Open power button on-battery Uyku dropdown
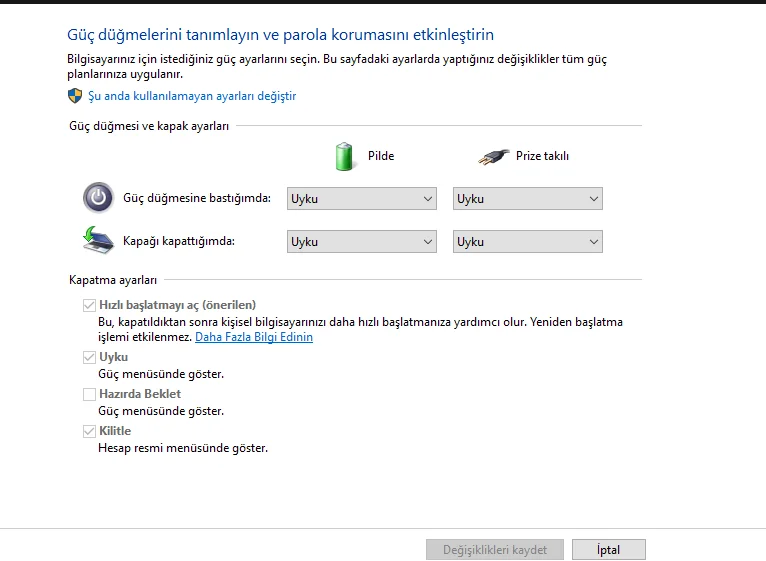This screenshot has height=561, width=766. tap(362, 198)
